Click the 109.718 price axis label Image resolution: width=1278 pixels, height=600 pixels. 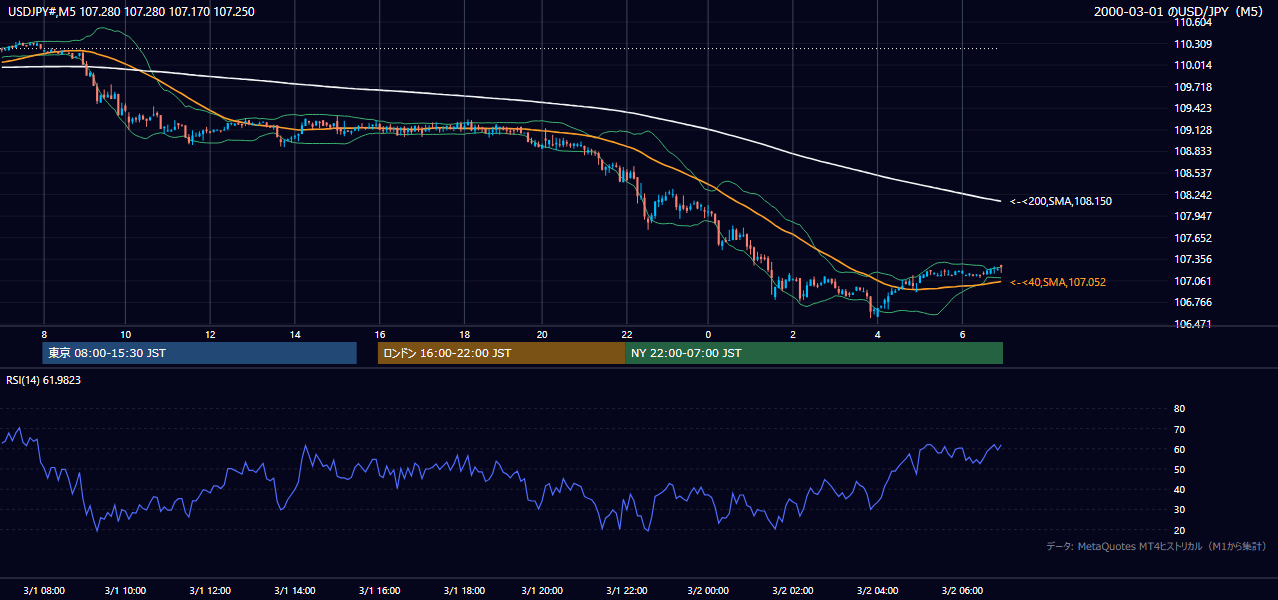[x=1194, y=87]
